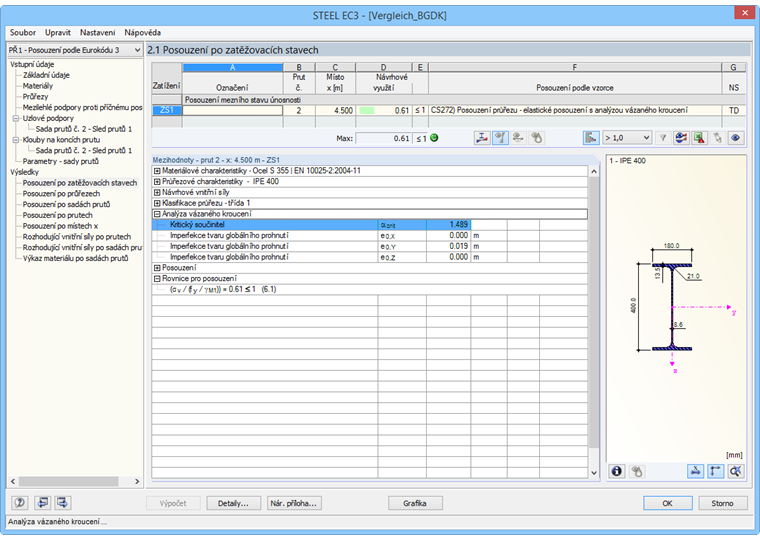Image resolution: width=760 pixels, height=541 pixels.
Task: Click the Nár. příloha... button
Action: [294, 503]
